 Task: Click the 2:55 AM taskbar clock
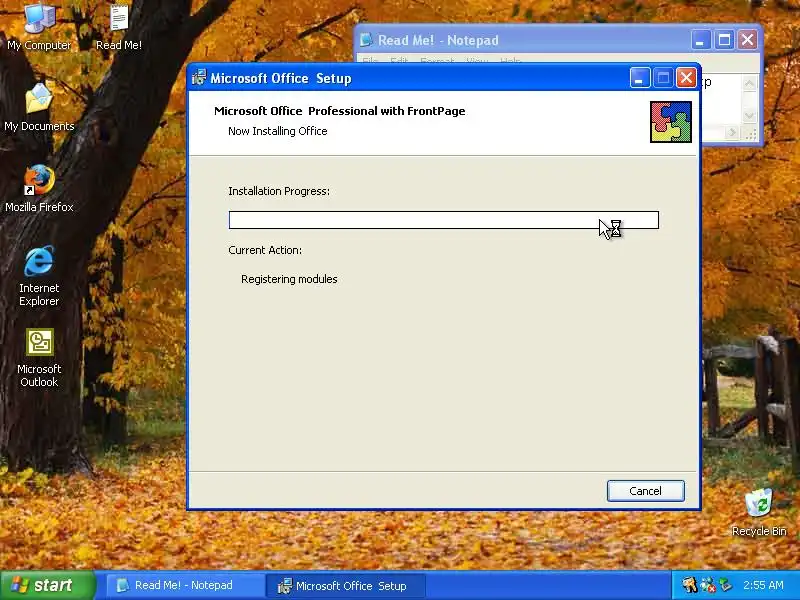tap(763, 585)
